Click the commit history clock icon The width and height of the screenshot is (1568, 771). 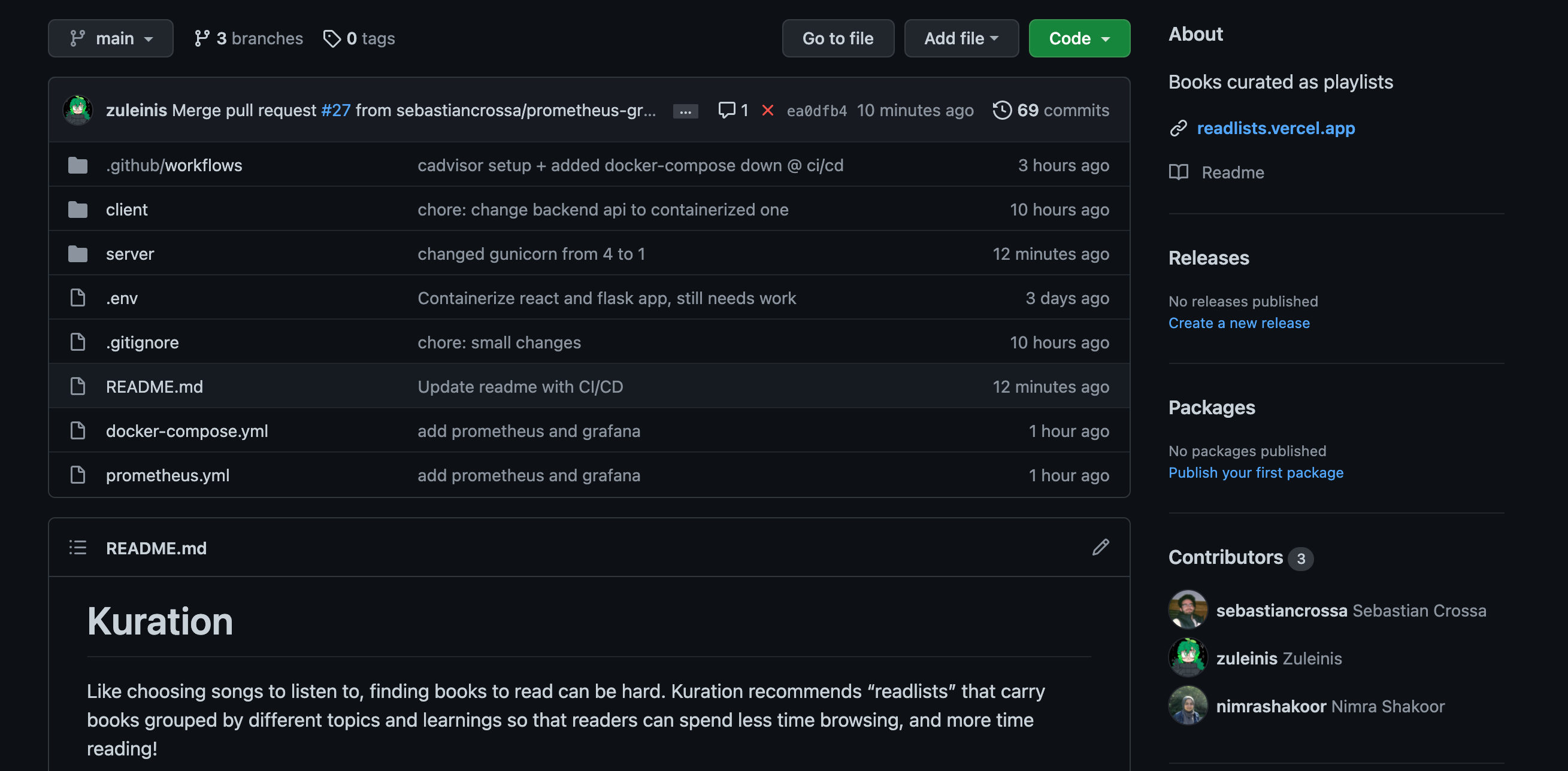[x=1001, y=110]
